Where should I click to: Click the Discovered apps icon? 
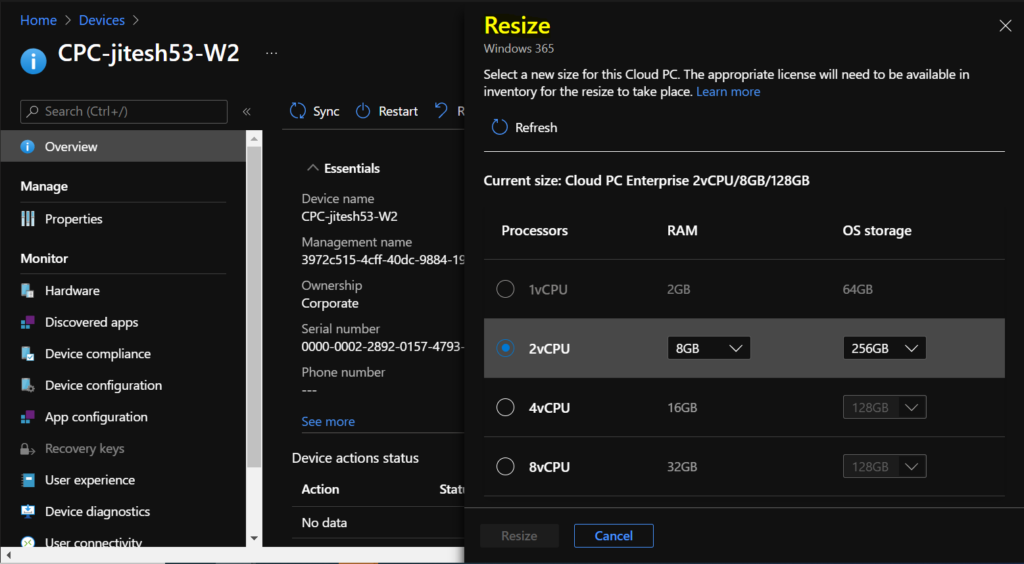click(x=27, y=322)
